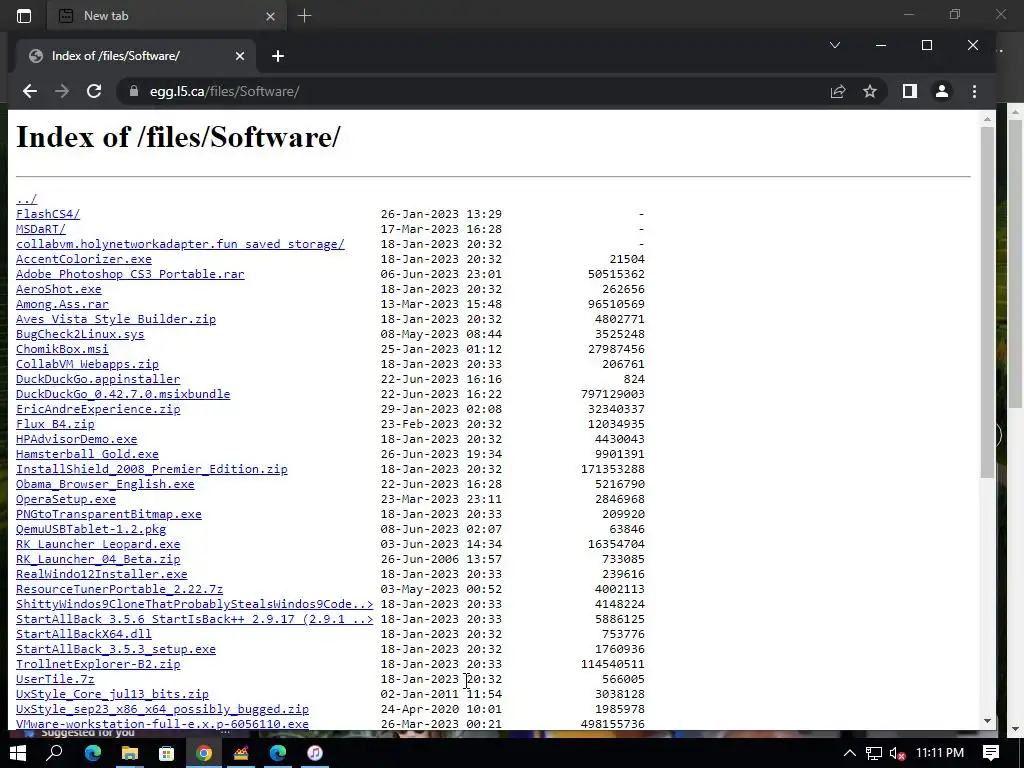
Task: Click the padlock site info icon
Action: 134,91
